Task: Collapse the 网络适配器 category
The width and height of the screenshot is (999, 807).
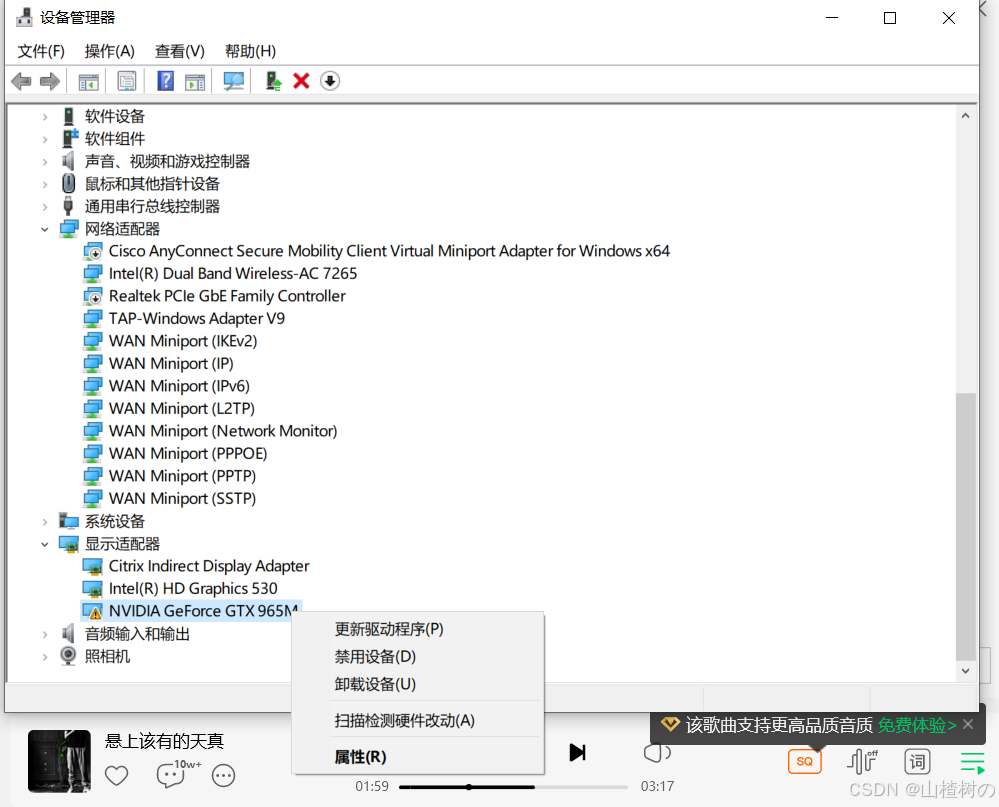Action: click(45, 229)
